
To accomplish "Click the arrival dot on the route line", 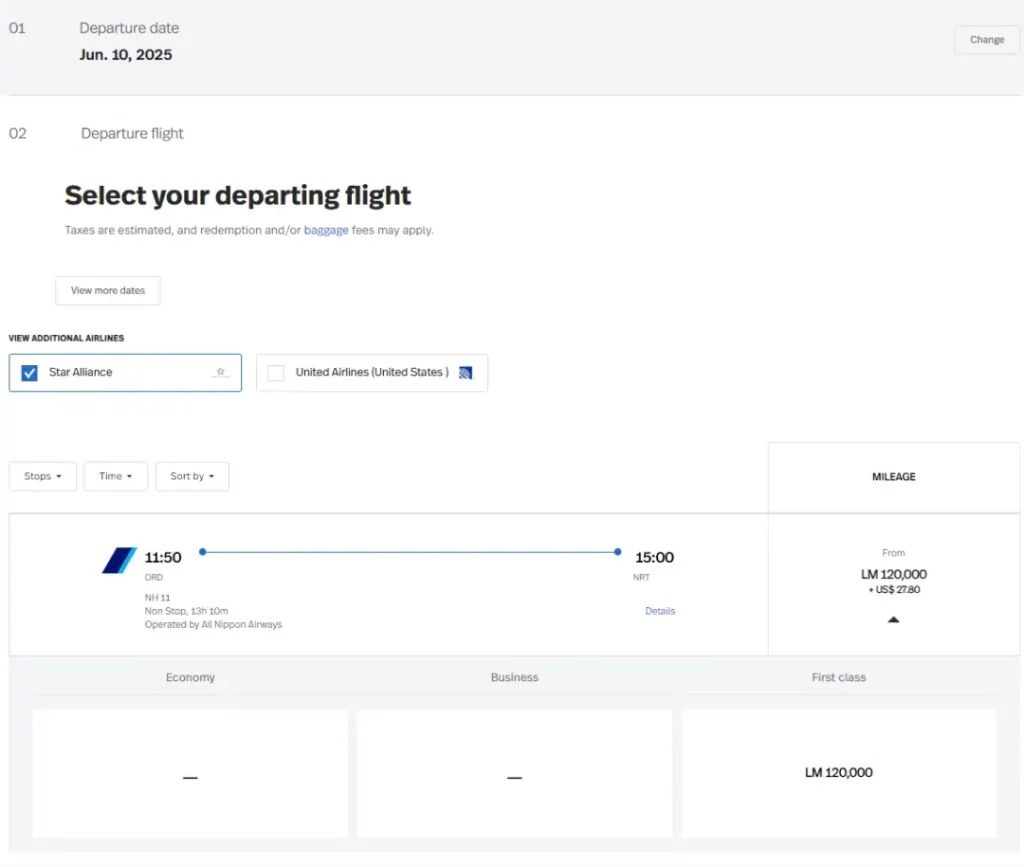I will pos(618,551).
